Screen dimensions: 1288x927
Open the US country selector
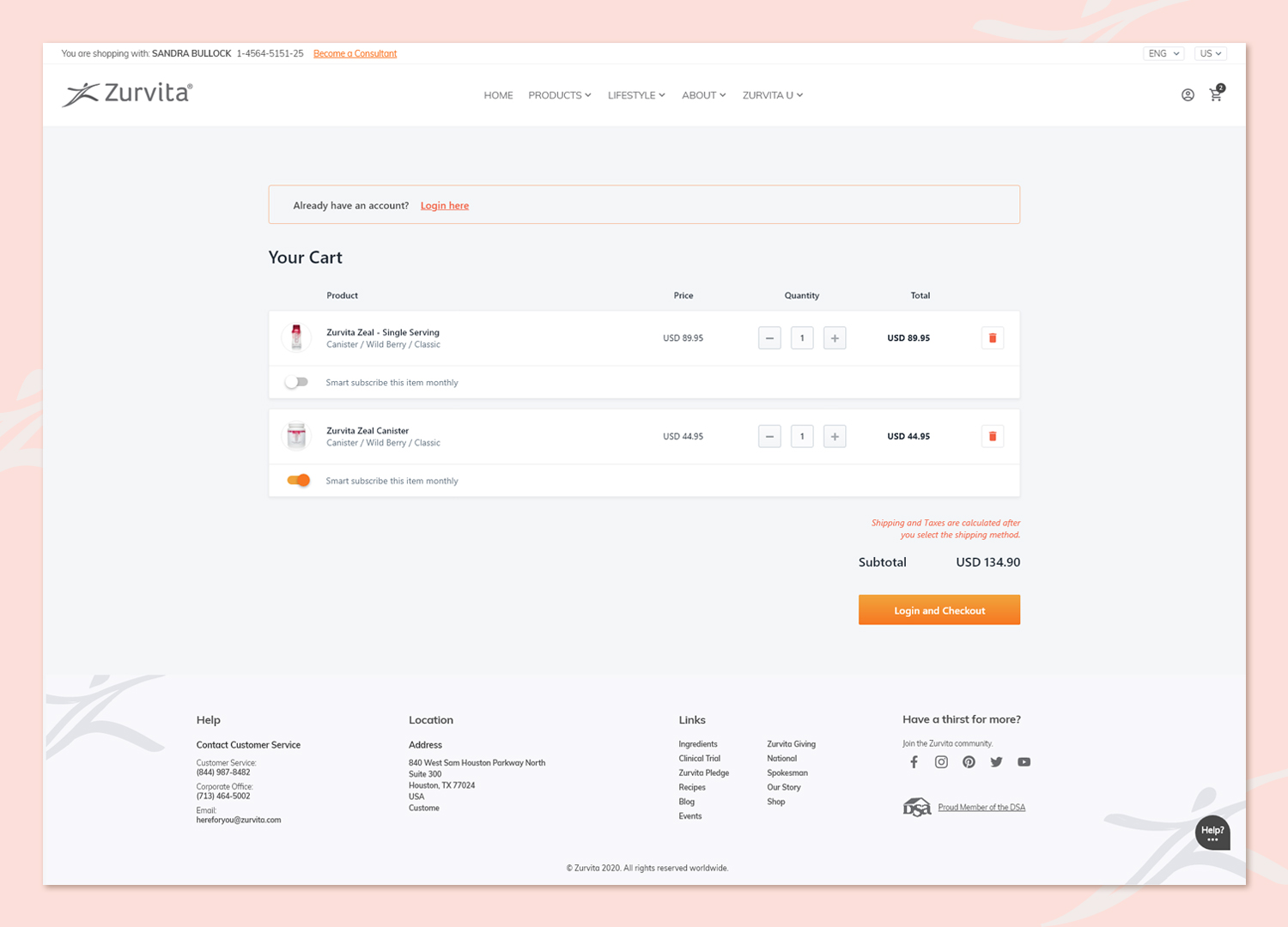(1211, 53)
